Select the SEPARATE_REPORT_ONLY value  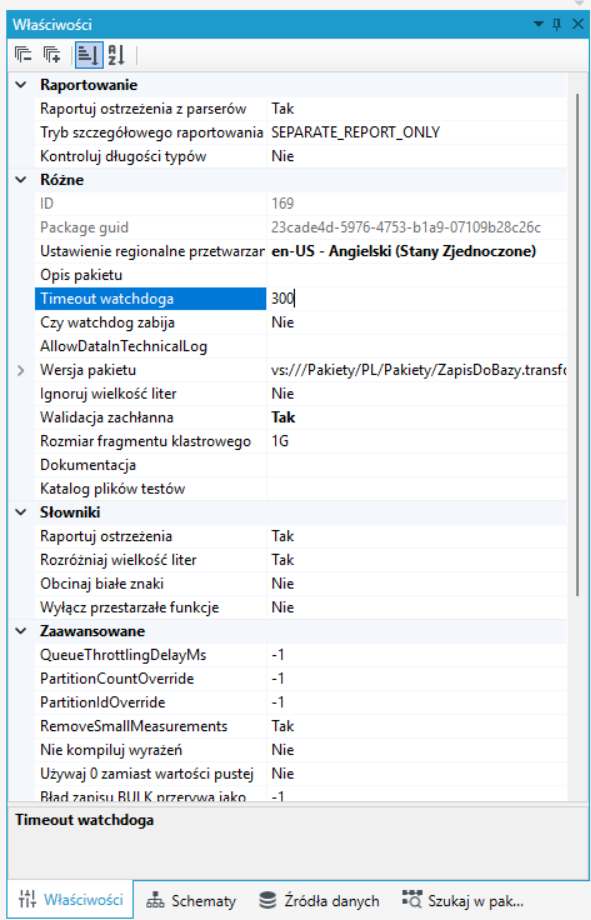(x=356, y=133)
